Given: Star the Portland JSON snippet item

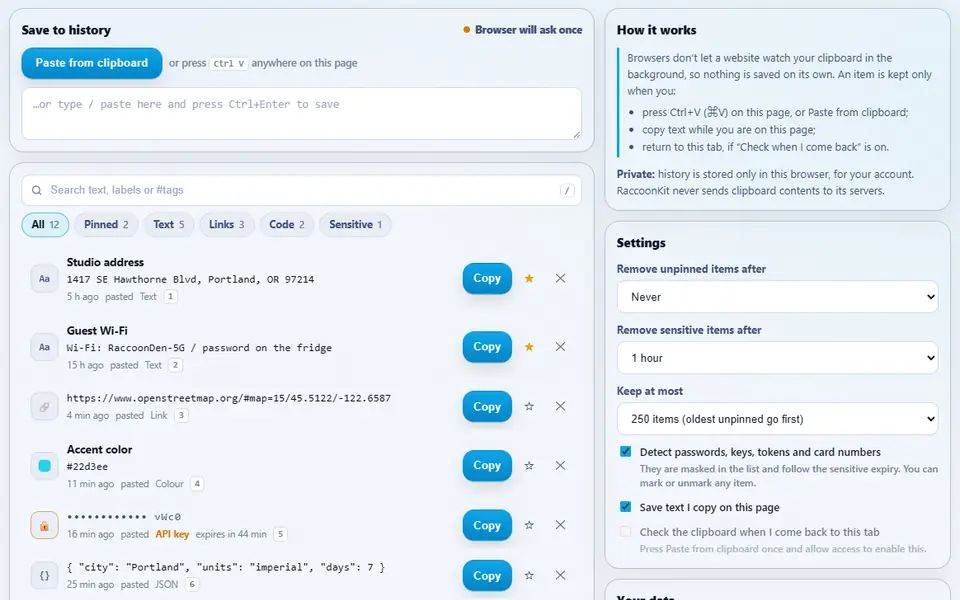Looking at the screenshot, I should (529, 575).
